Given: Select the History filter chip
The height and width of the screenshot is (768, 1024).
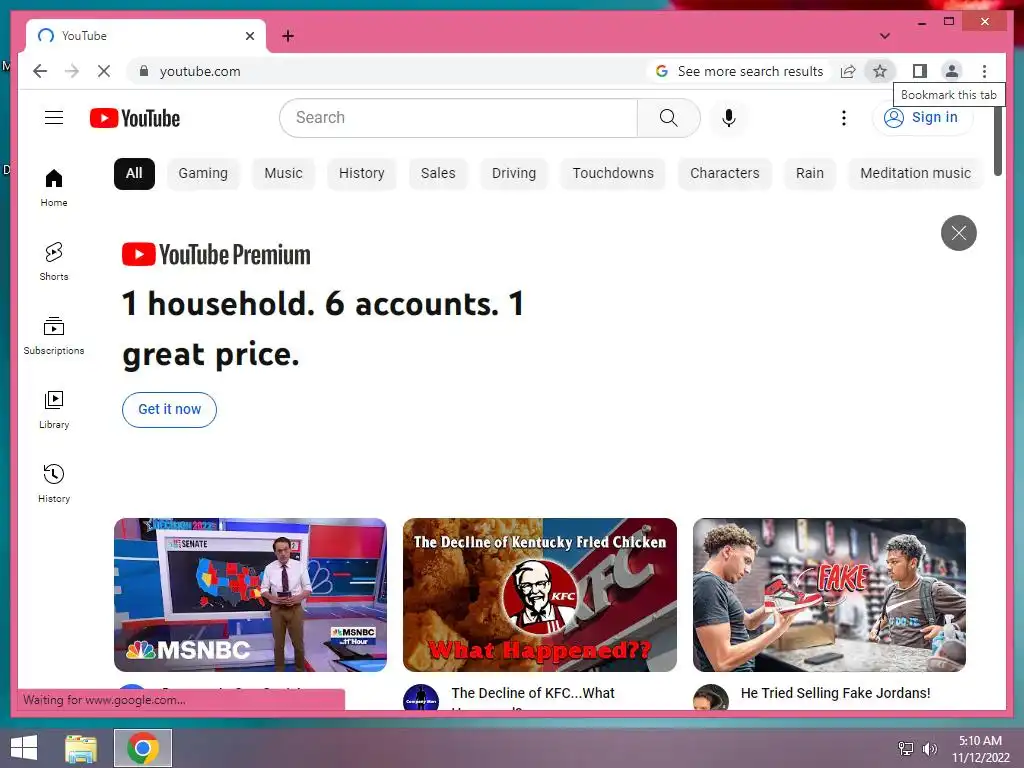Looking at the screenshot, I should pyautogui.click(x=361, y=173).
